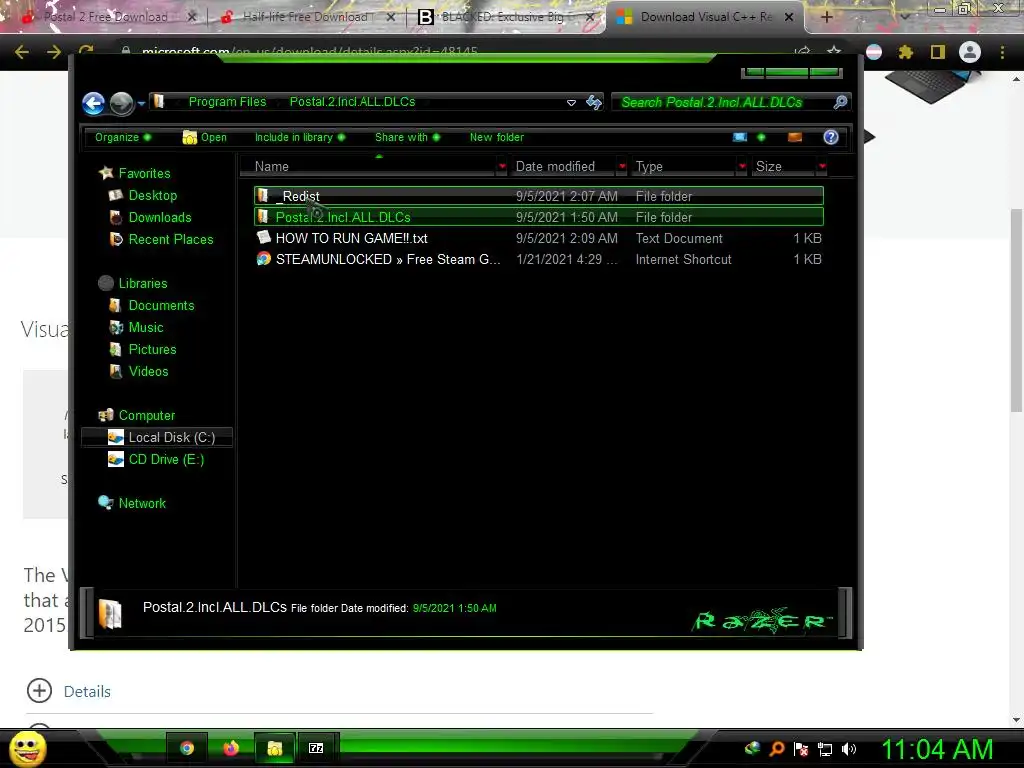
Task: Open Chrome extensions puzzle icon
Action: tap(906, 52)
